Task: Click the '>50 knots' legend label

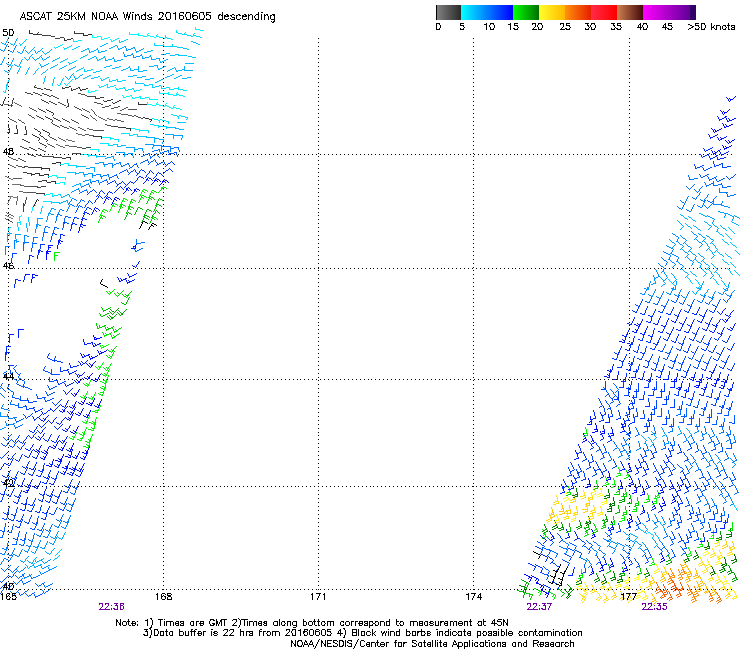Action: pos(711,27)
